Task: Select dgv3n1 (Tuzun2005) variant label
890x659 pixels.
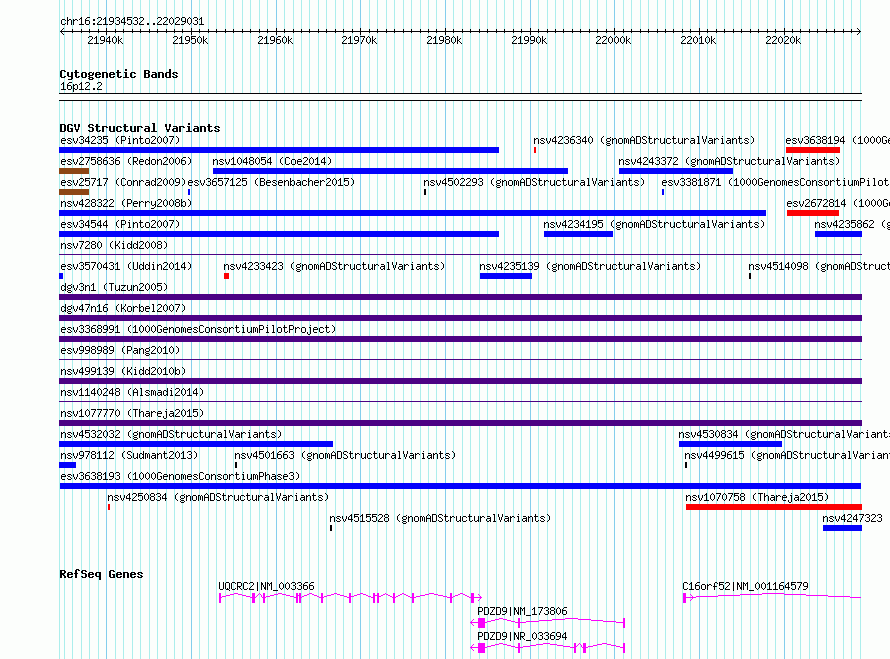Action: pyautogui.click(x=114, y=287)
